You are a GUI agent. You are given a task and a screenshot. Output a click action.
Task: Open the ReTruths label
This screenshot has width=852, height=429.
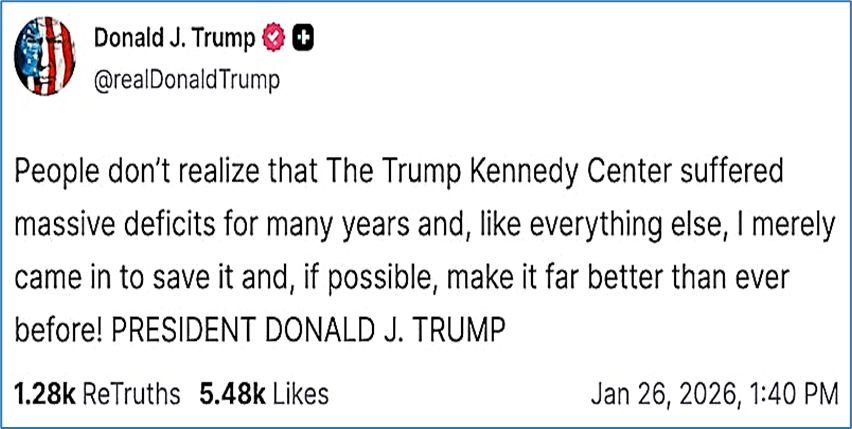point(130,394)
